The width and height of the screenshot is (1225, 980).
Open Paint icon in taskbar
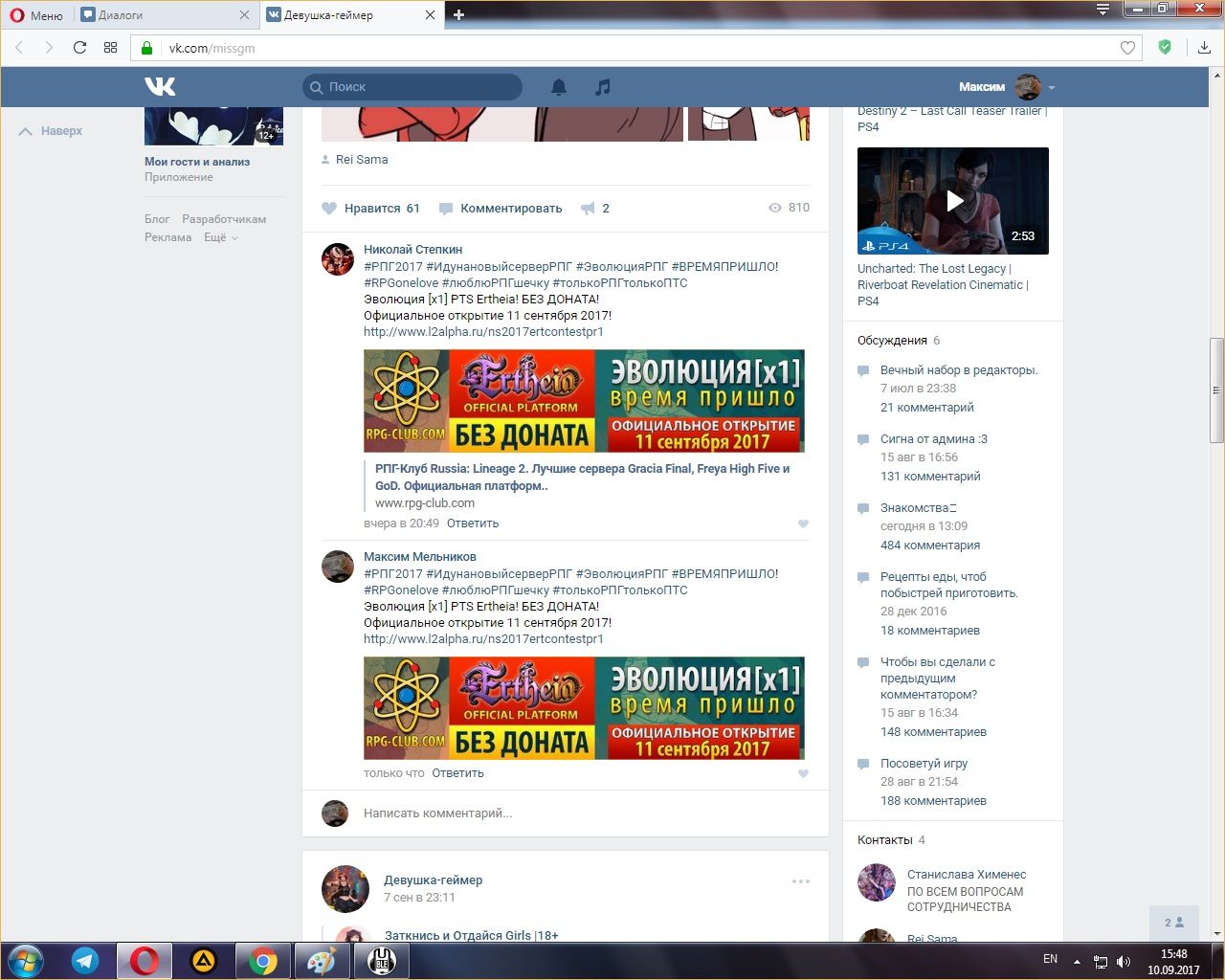(323, 960)
